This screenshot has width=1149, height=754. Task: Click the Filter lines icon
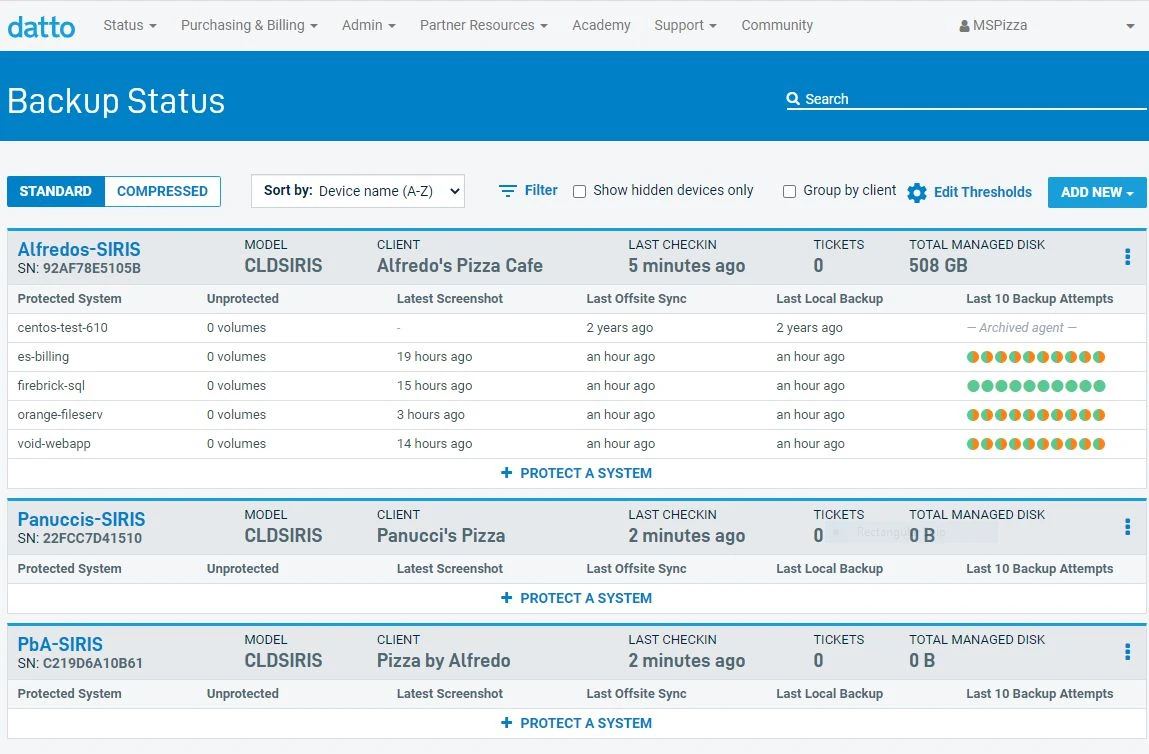click(508, 191)
